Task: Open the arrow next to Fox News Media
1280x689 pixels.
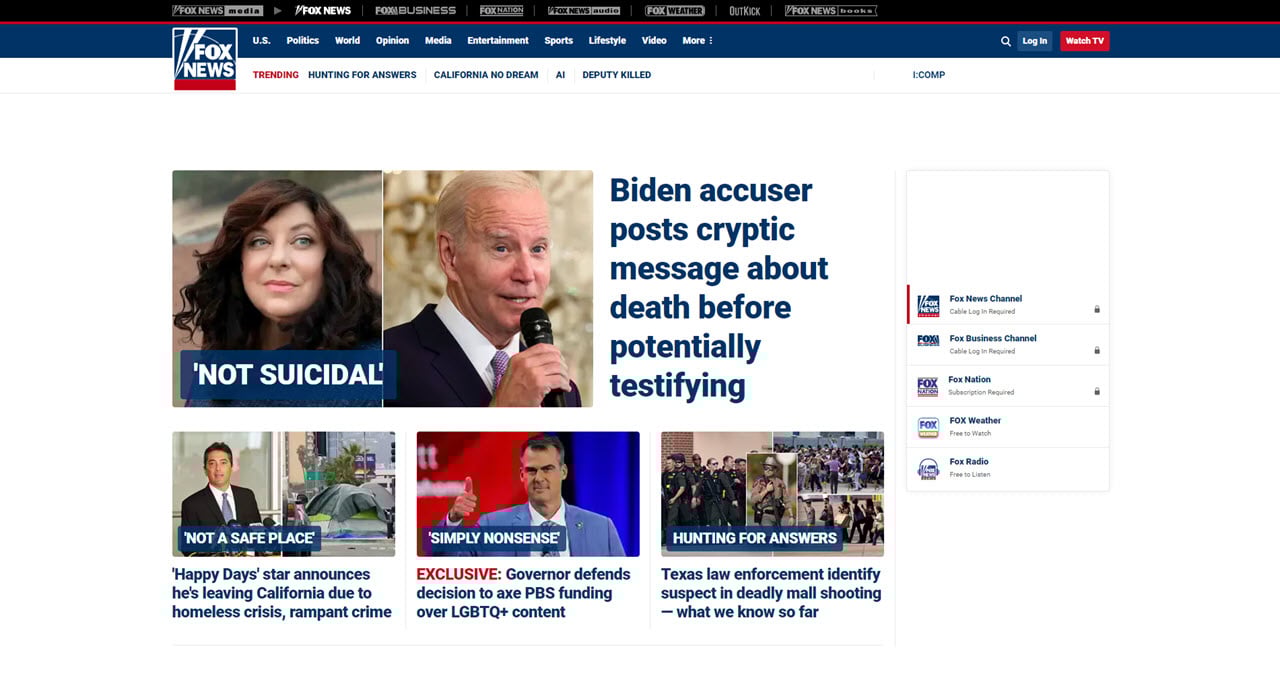Action: 277,10
